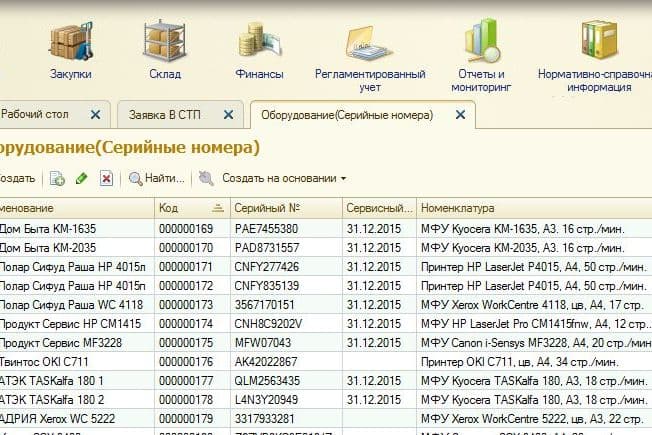
Task: Click serial number L4N3Y20949
Action: [266, 400]
